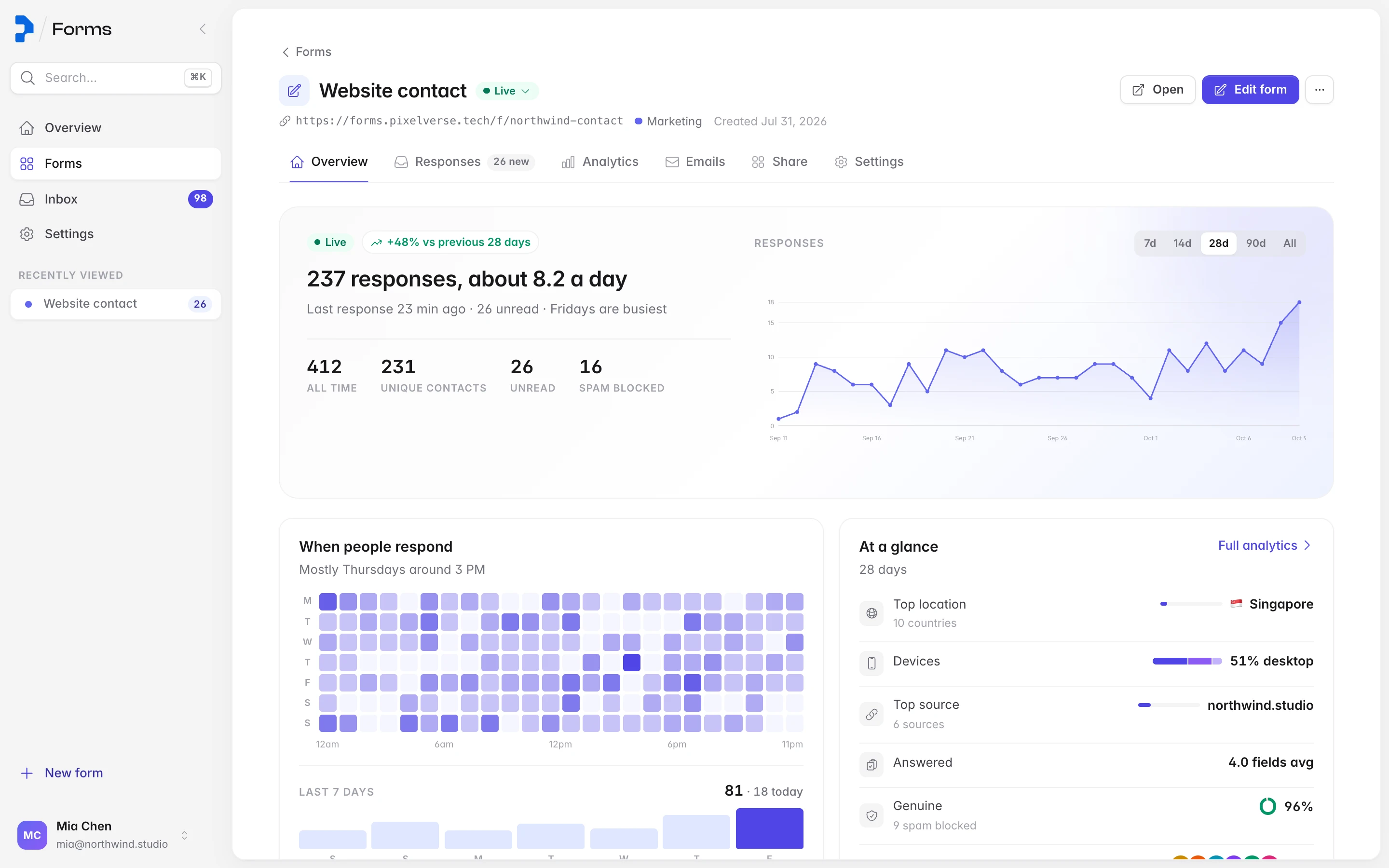
Task: Click the Responses tray icon
Action: [x=401, y=162]
